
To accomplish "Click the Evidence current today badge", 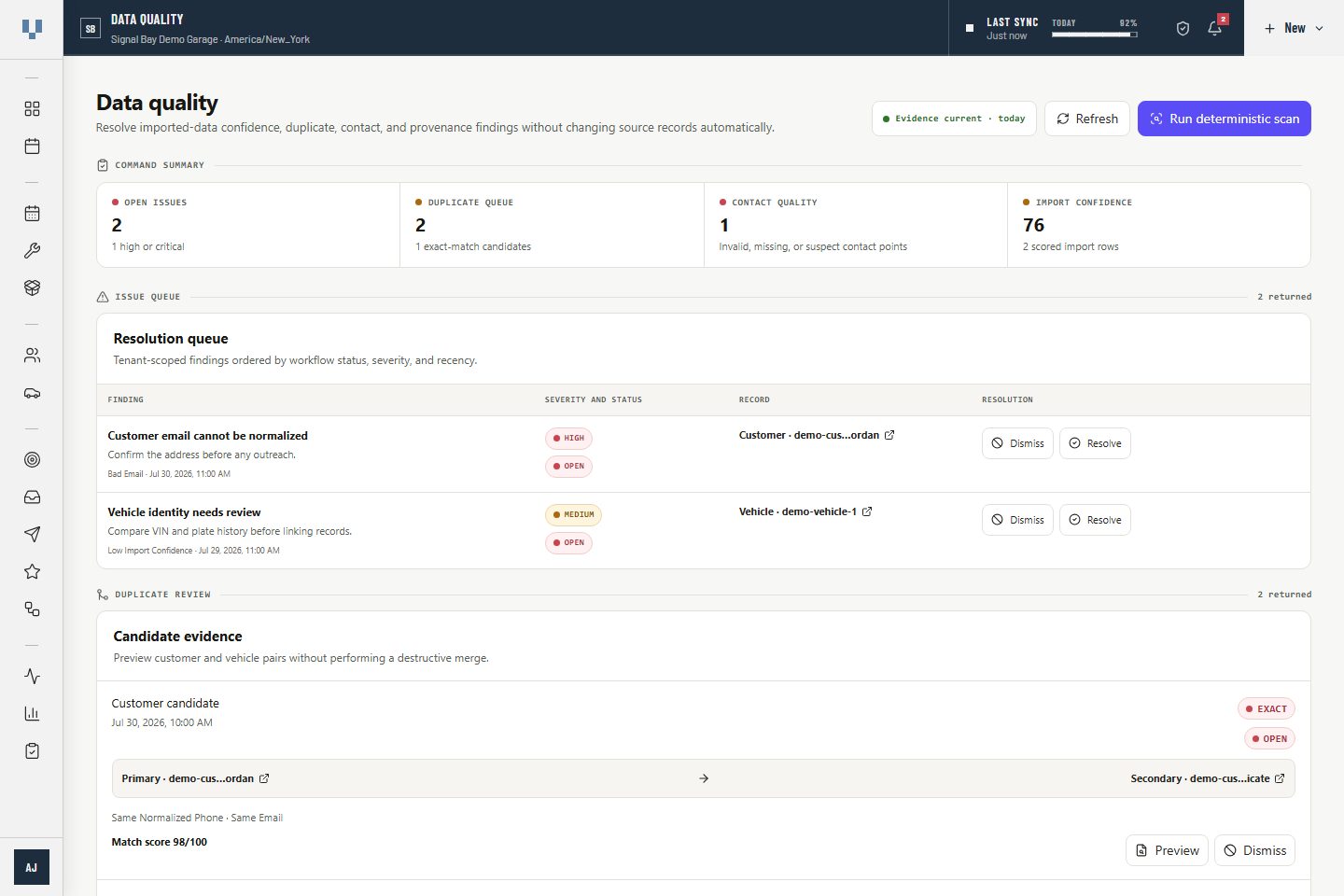I will click(x=954, y=119).
